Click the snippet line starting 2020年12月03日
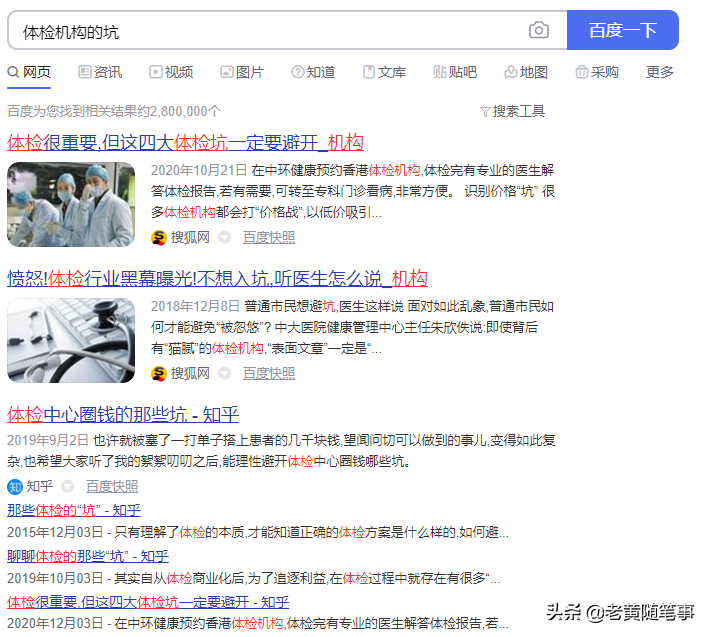Screen dimensions: 710x637 pyautogui.click(x=258, y=623)
